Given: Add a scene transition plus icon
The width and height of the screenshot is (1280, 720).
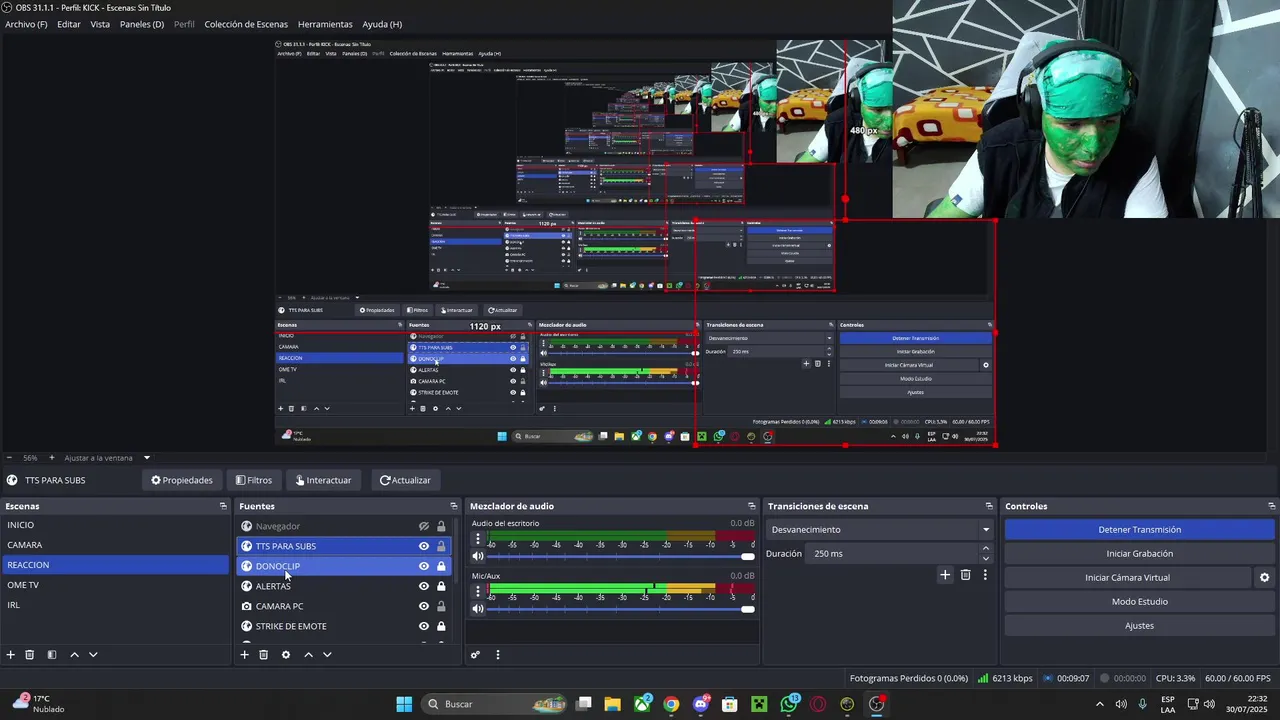Looking at the screenshot, I should [945, 575].
